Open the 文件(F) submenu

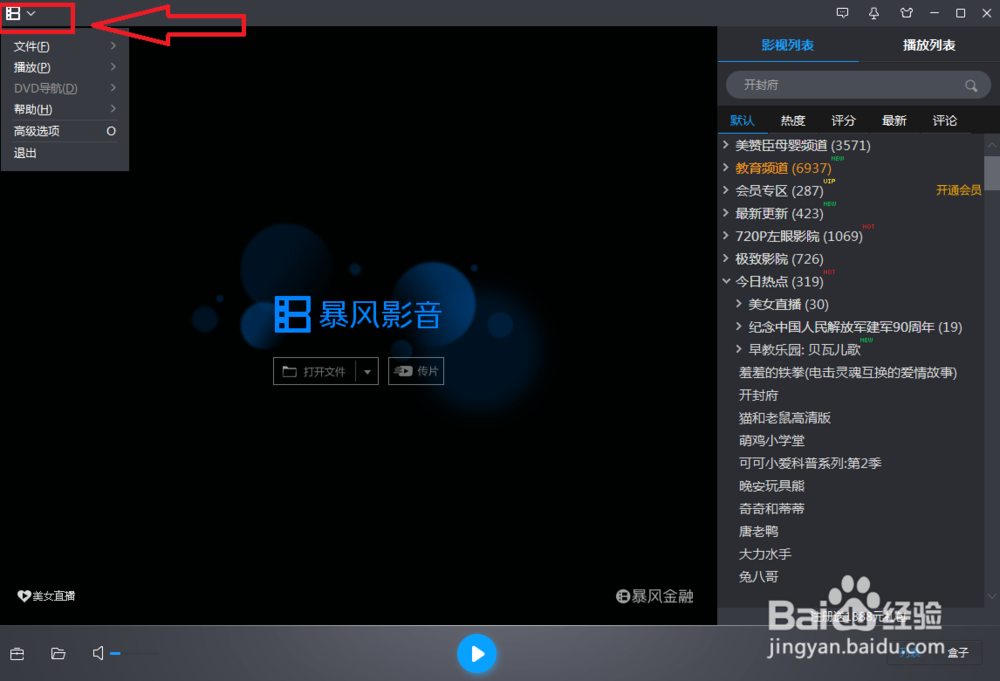(x=65, y=46)
